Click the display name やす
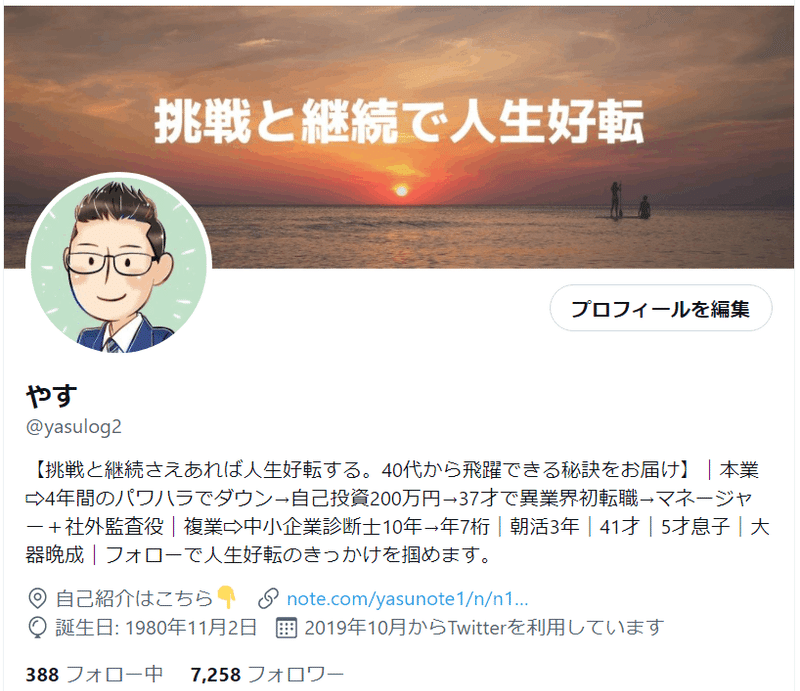Viewport: 800px width, 691px height. click(x=52, y=396)
